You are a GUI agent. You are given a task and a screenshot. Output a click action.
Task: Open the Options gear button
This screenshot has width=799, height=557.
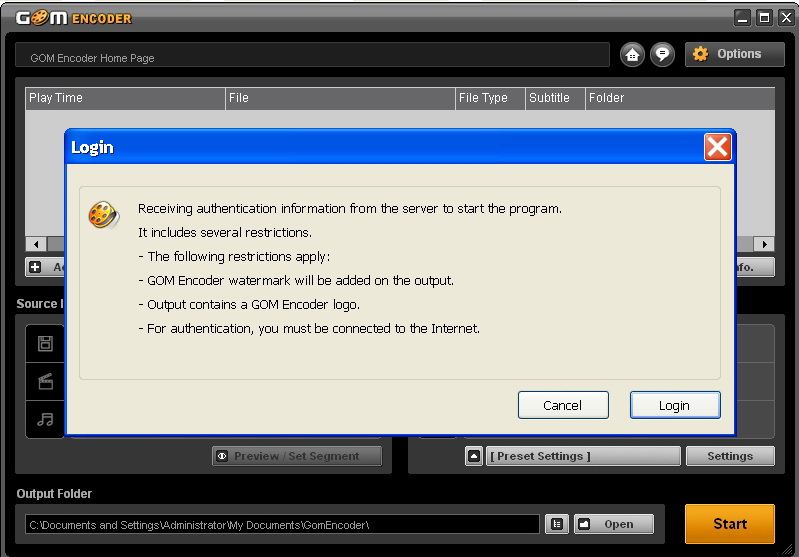[x=728, y=54]
